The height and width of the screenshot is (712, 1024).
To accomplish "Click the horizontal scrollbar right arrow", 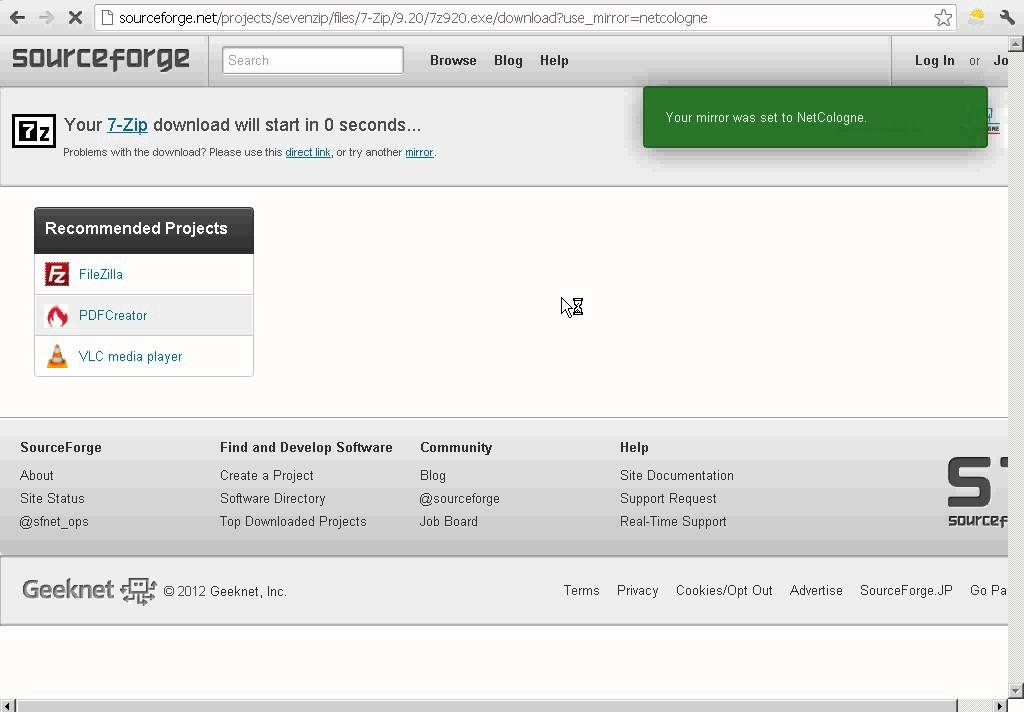I will click(x=1000, y=705).
